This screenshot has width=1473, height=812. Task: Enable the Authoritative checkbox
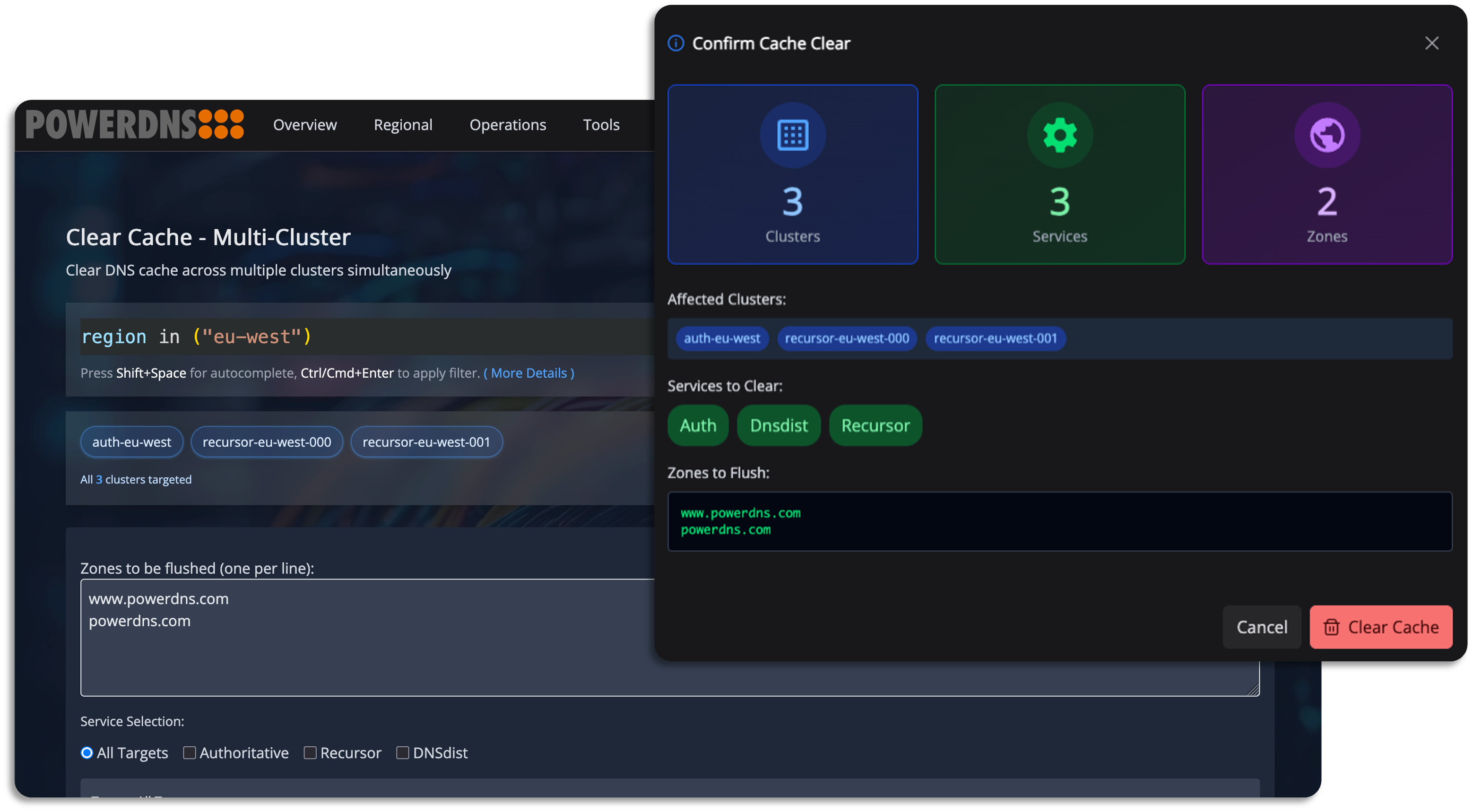(x=190, y=753)
